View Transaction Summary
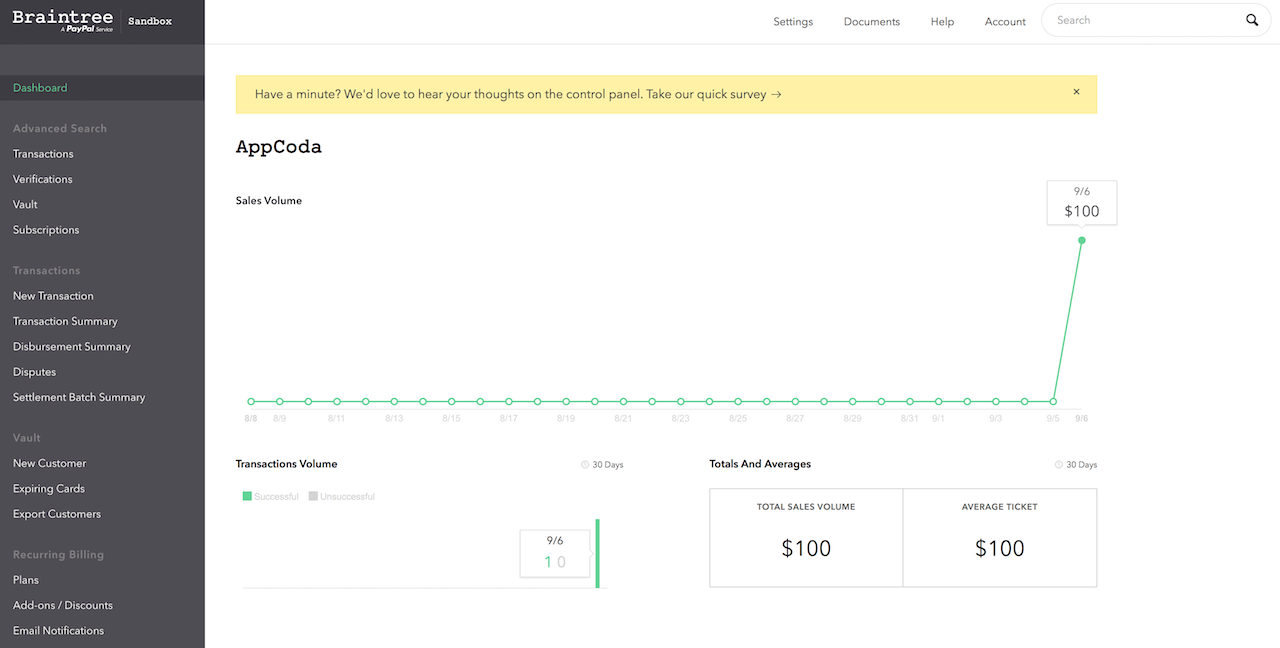Screen dimensions: 1280x648 (65, 321)
